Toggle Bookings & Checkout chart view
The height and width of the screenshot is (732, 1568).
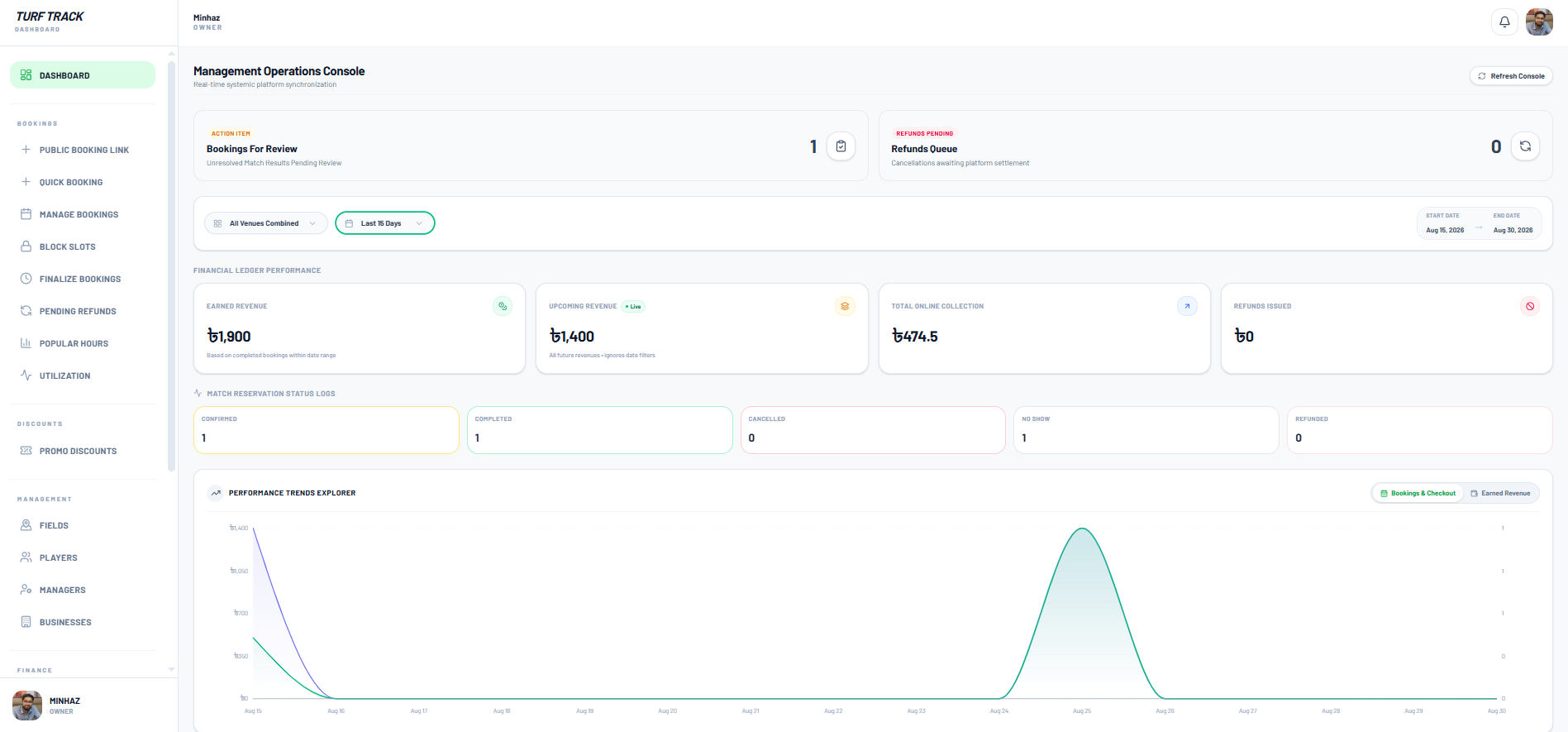click(1418, 493)
